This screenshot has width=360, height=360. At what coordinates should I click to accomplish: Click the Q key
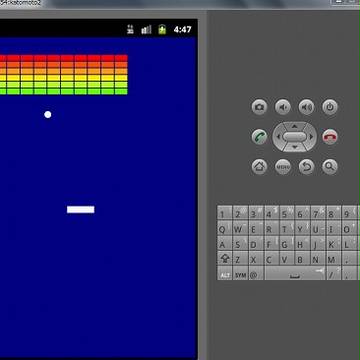click(225, 228)
